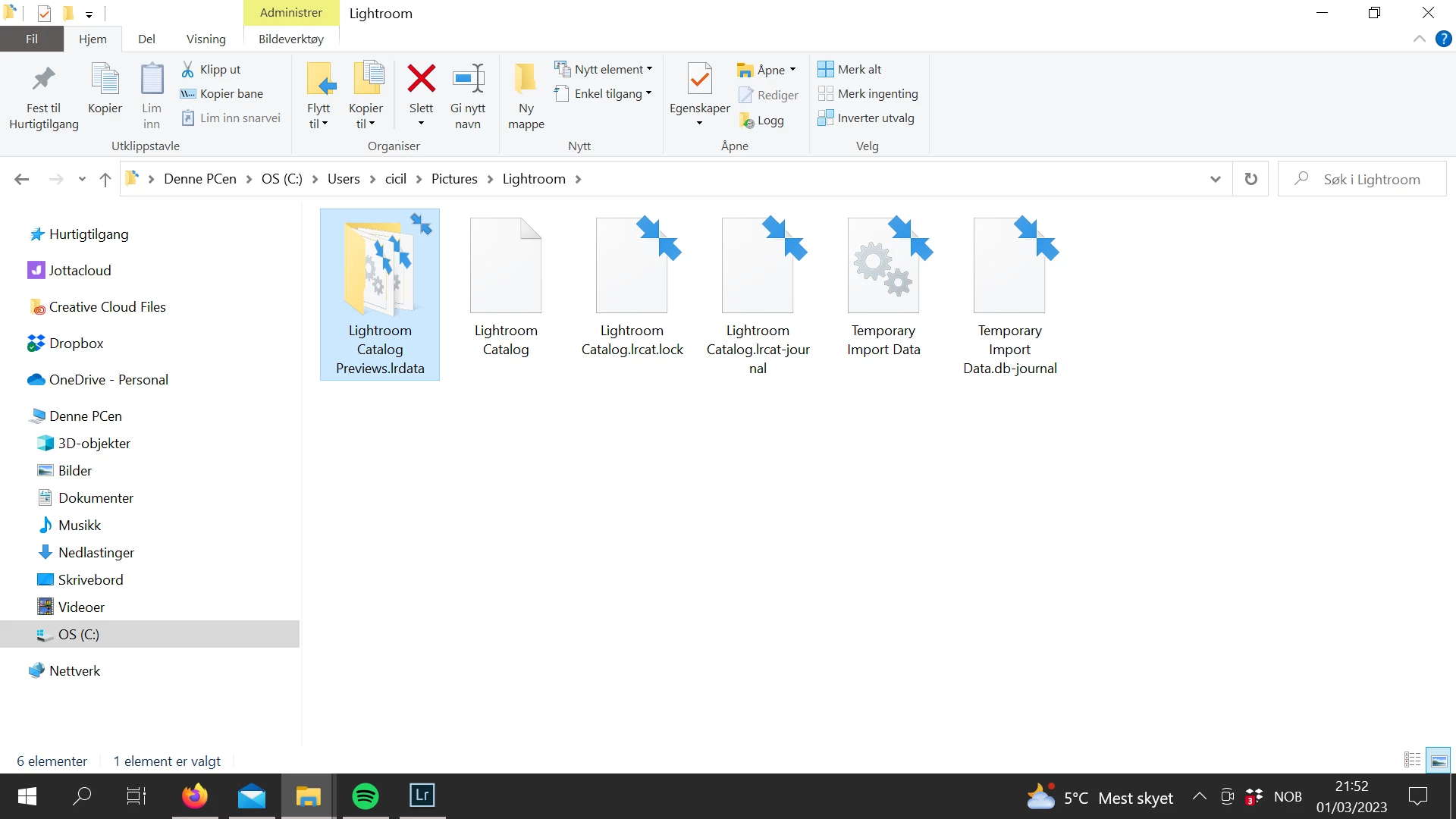Viewport: 1456px width, 819px height.
Task: Expand address bar history dropdown
Action: click(x=1216, y=179)
